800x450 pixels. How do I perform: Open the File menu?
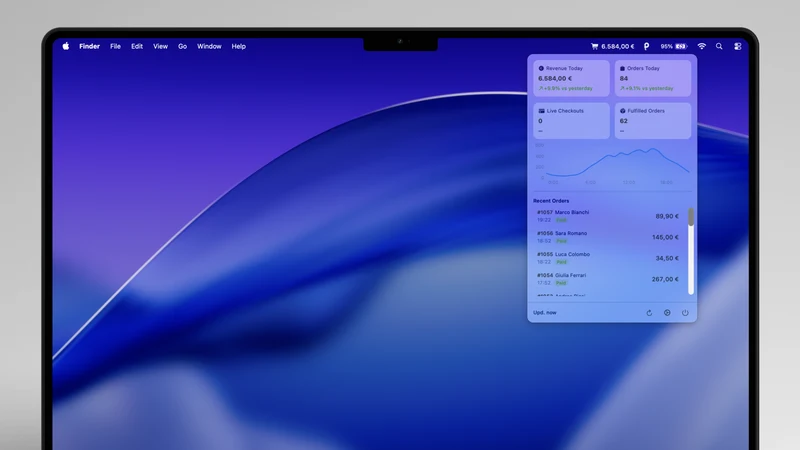(x=115, y=46)
